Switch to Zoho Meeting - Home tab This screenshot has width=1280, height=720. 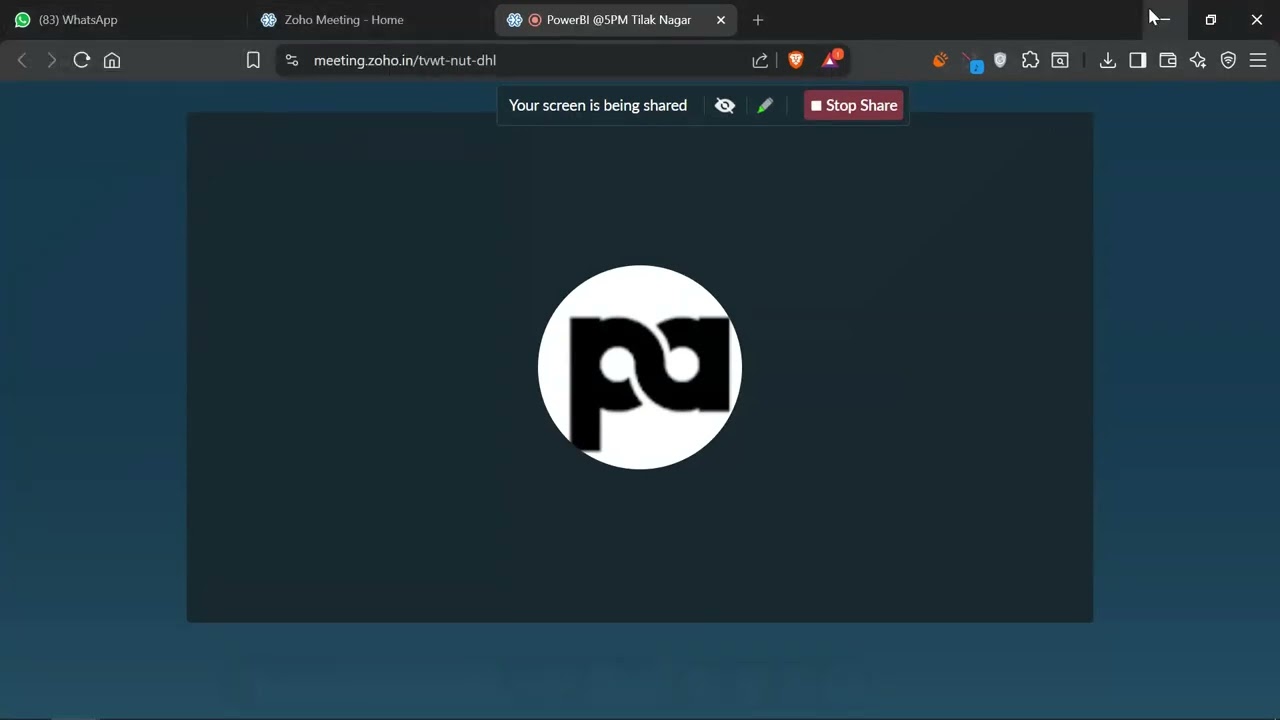click(x=370, y=20)
